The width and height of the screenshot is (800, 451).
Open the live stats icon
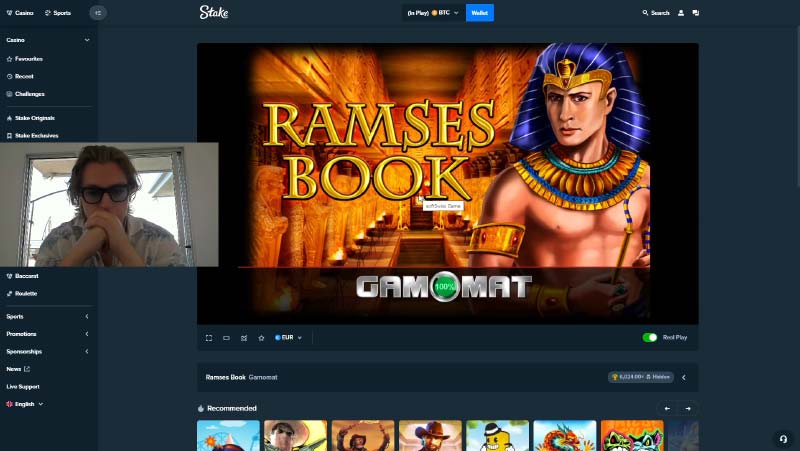[244, 338]
